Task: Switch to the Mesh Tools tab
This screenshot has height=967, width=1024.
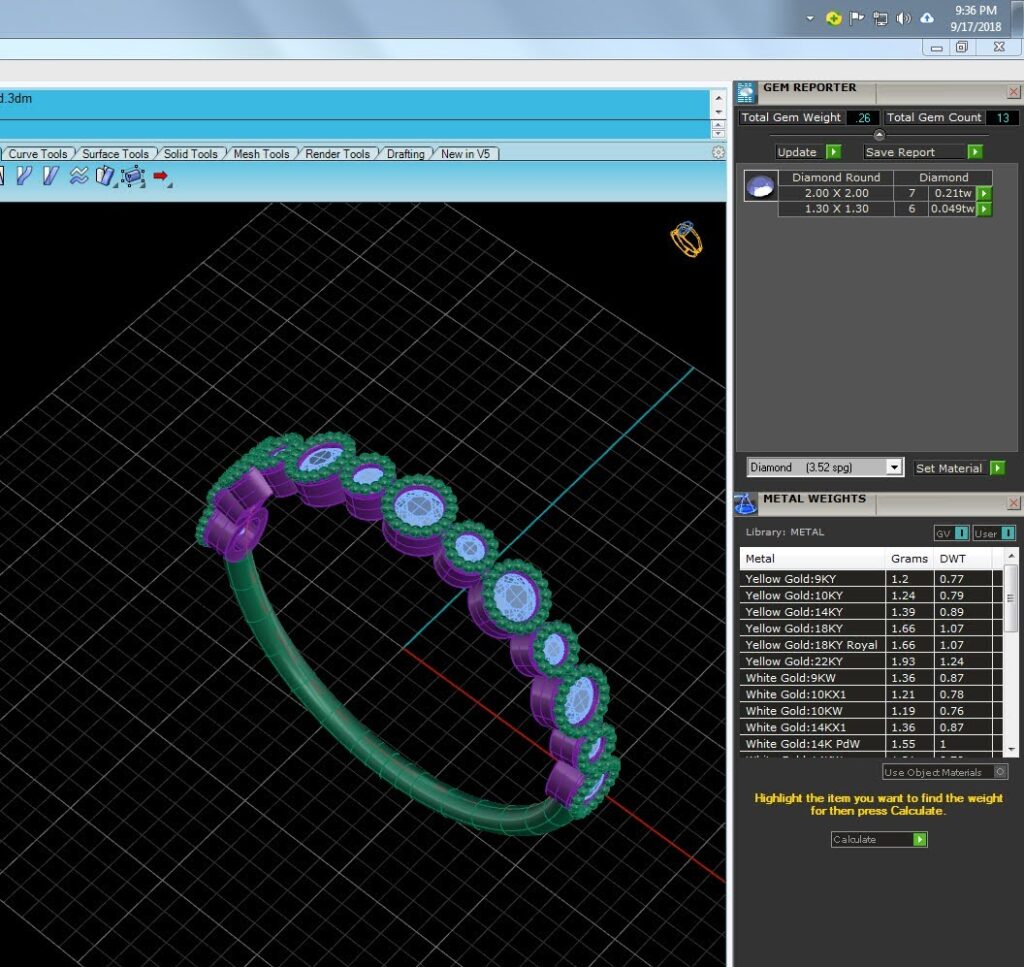Action: pos(261,153)
